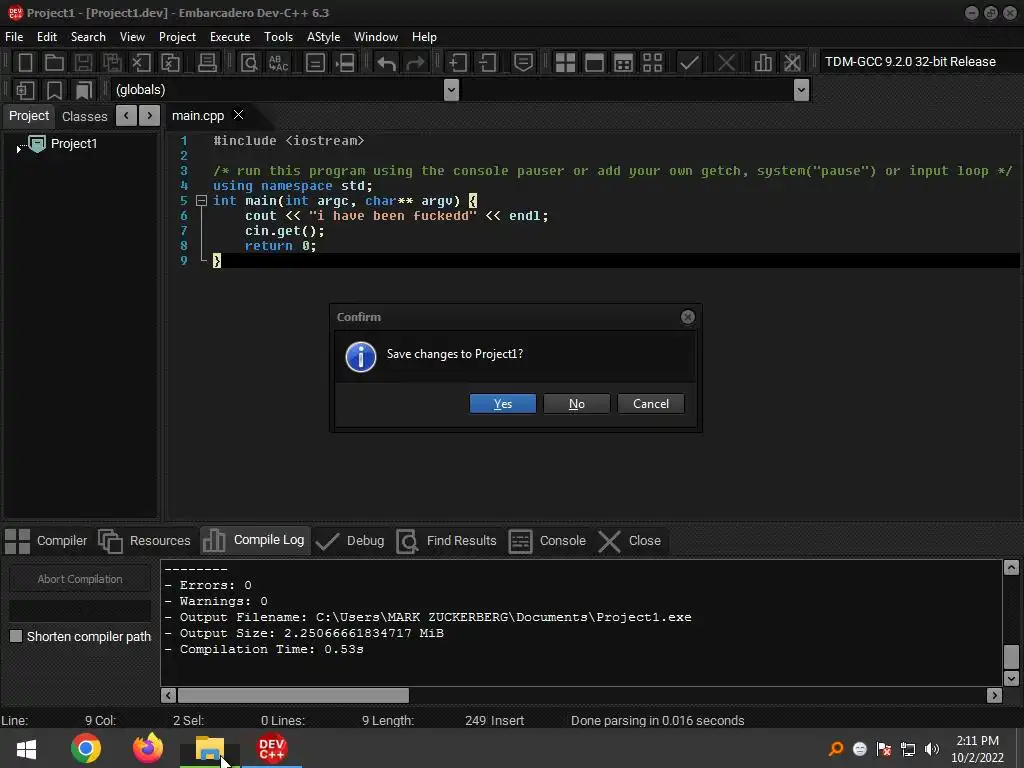1024x768 pixels.
Task: Open the File menu
Action: pyautogui.click(x=14, y=37)
